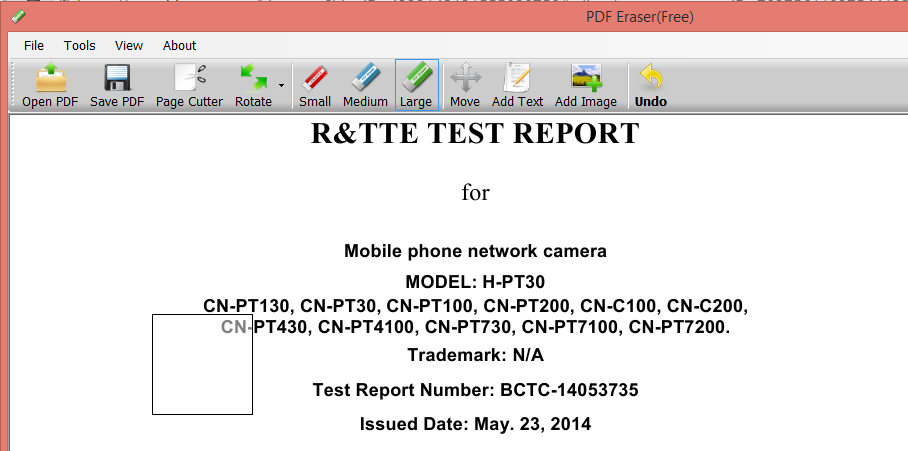908x451 pixels.
Task: Click the 'Mobile phone network camera' line
Action: (x=475, y=251)
